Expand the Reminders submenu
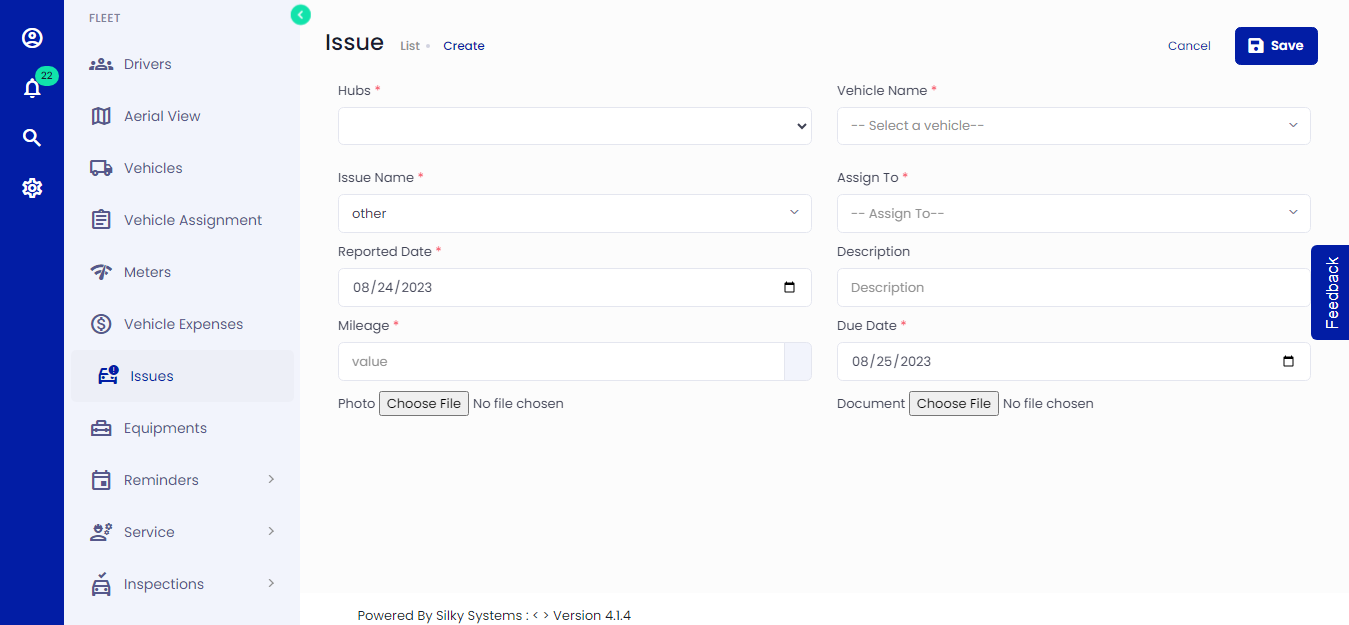Screen dimensions: 1349x625 (271, 480)
